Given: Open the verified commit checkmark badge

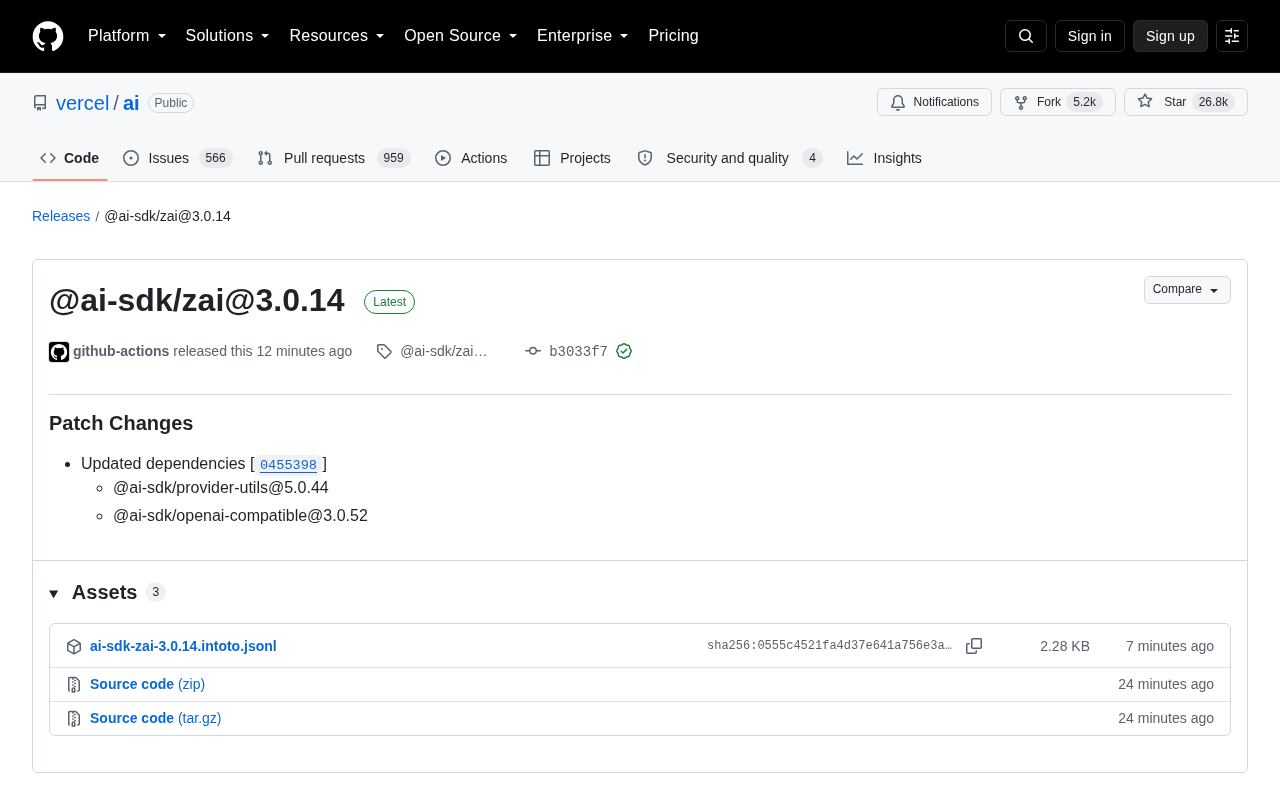Looking at the screenshot, I should (624, 351).
